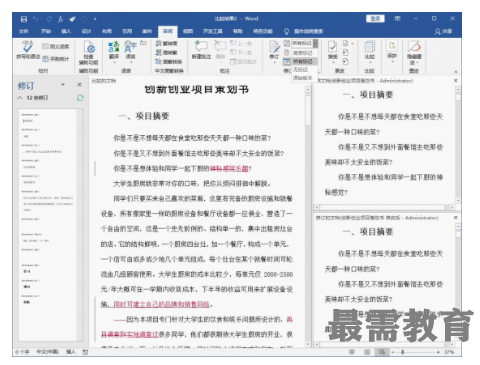Choose 简单标记 in the markup list

(x=303, y=53)
